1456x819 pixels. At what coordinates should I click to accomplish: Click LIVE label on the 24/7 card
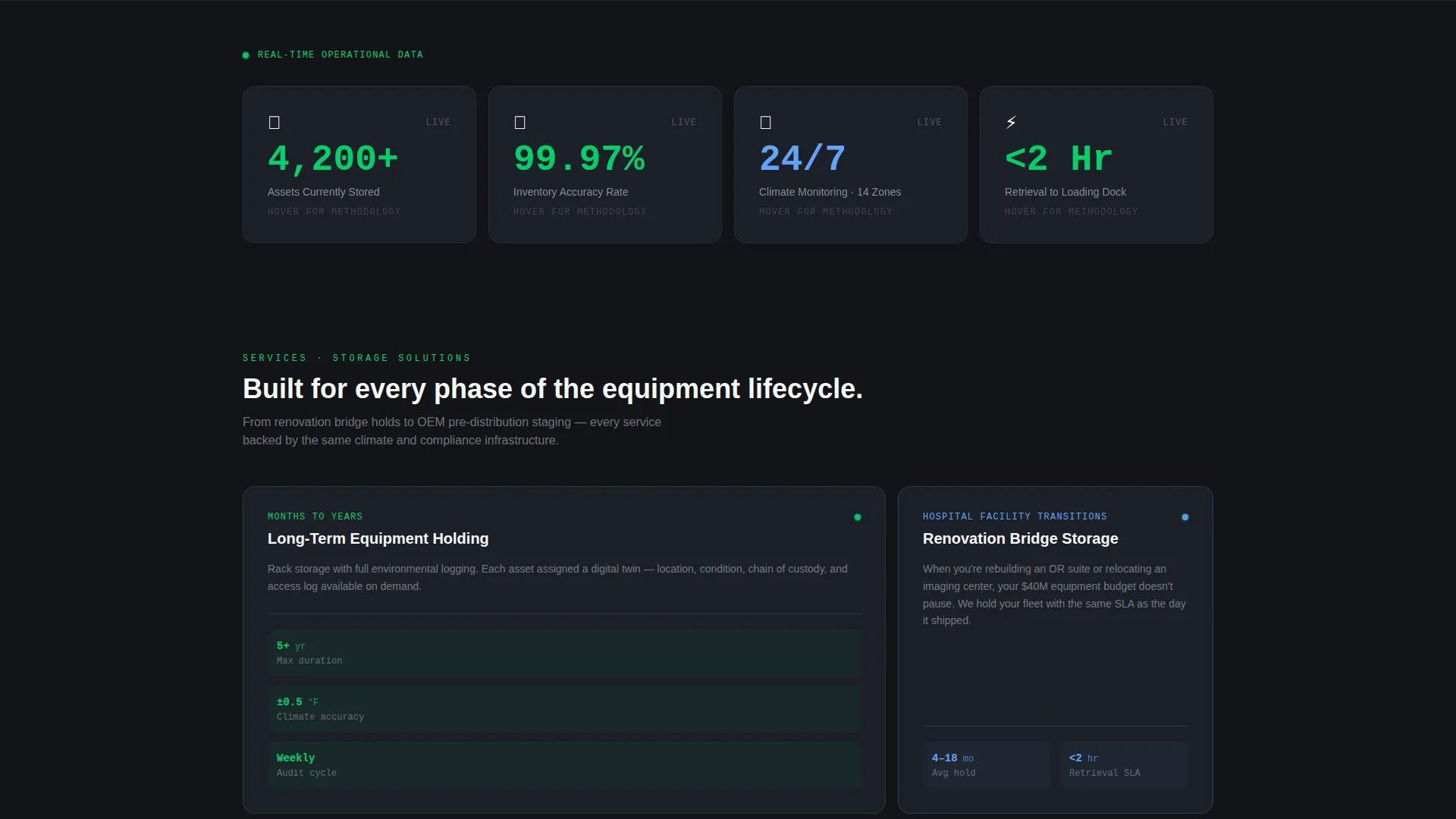[x=930, y=122]
